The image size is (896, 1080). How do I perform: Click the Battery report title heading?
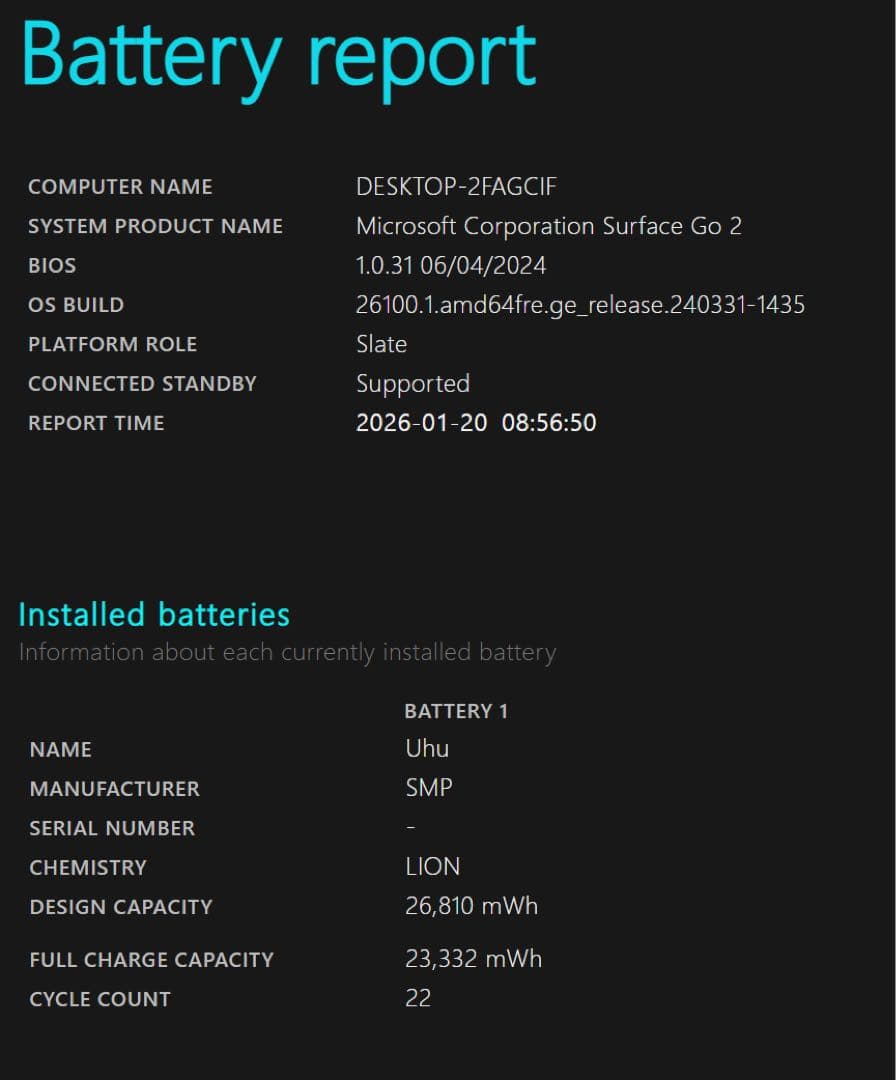[x=278, y=57]
